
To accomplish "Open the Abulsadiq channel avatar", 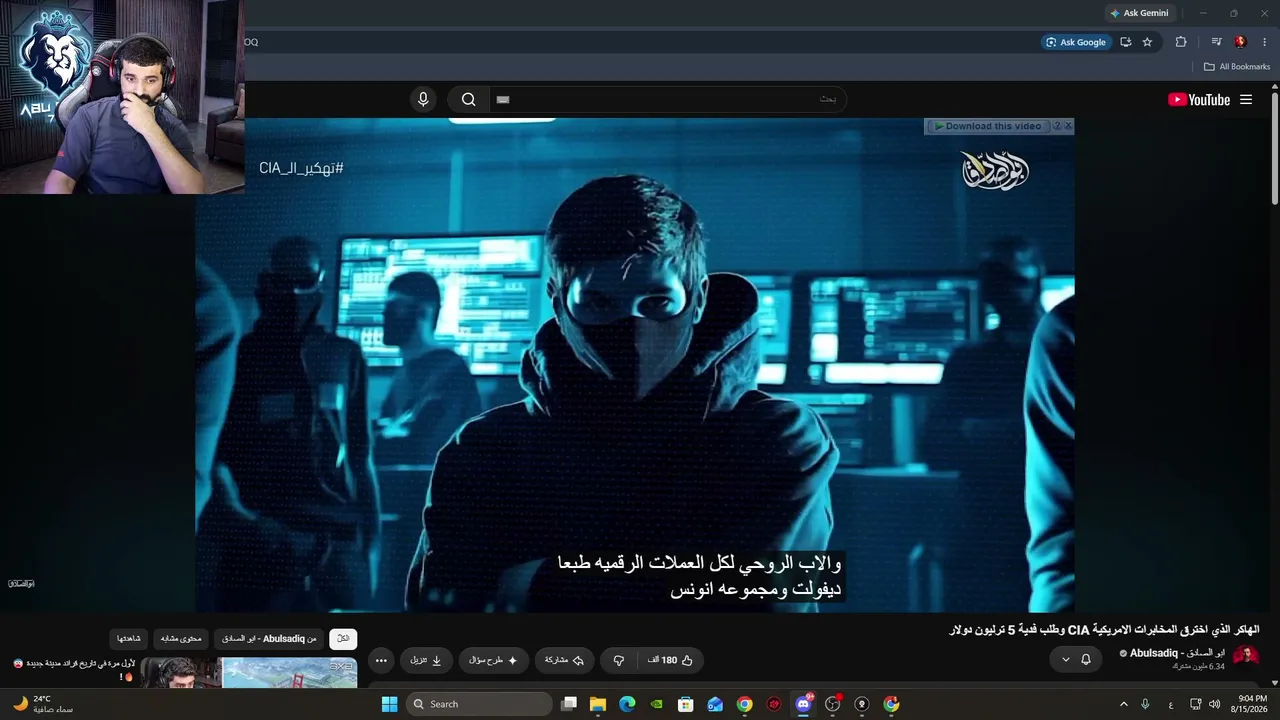I will click(x=1246, y=656).
